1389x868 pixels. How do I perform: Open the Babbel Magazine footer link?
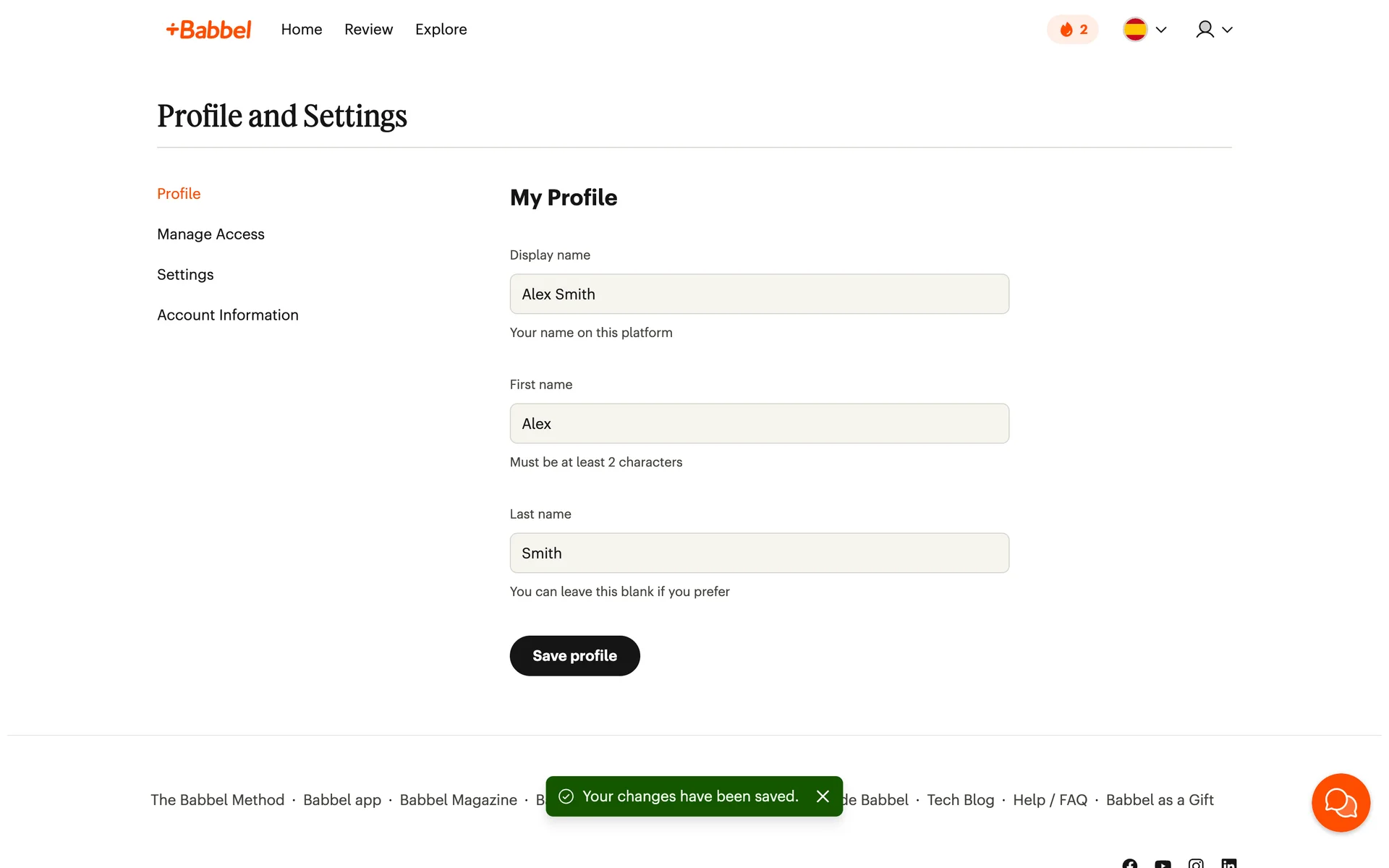coord(458,800)
